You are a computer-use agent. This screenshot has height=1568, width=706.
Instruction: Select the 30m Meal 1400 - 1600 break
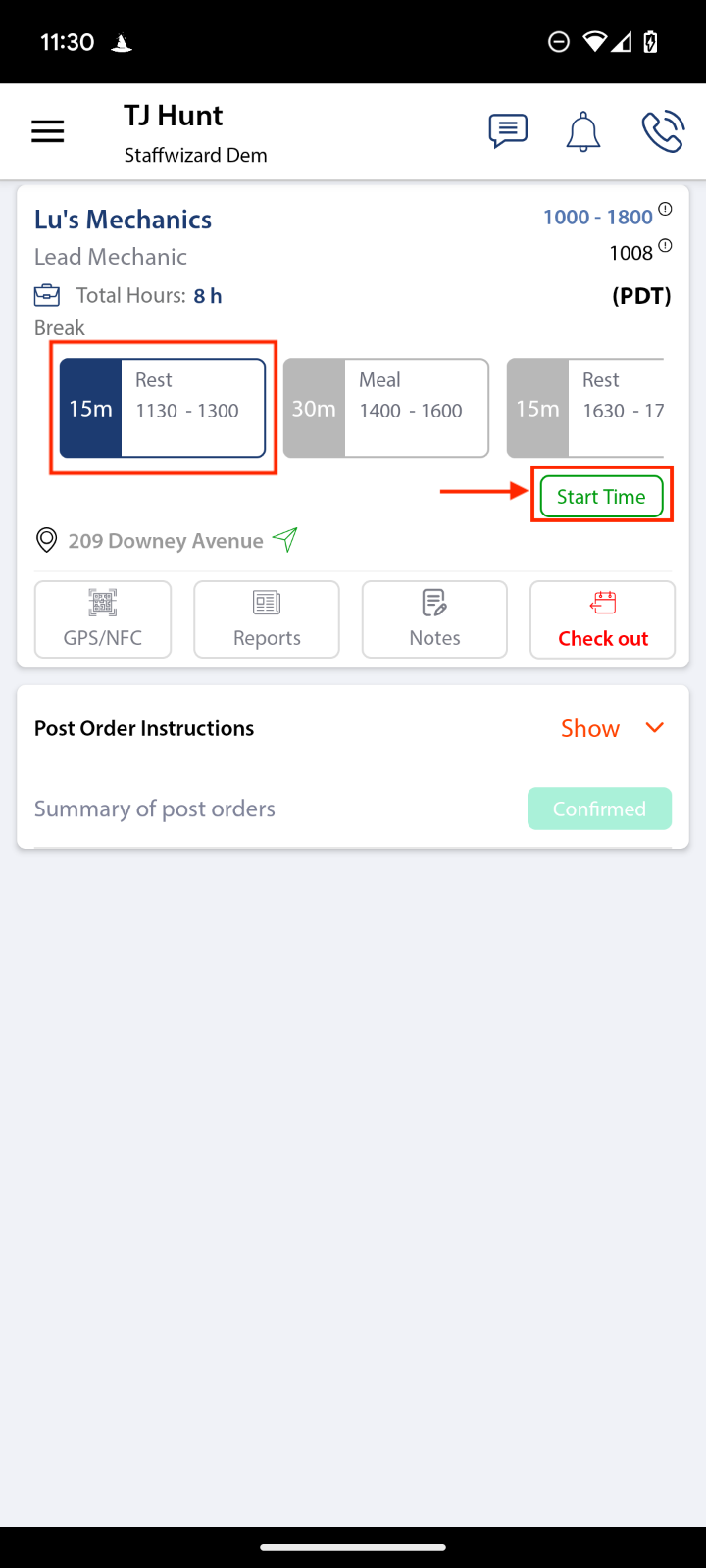click(x=386, y=408)
